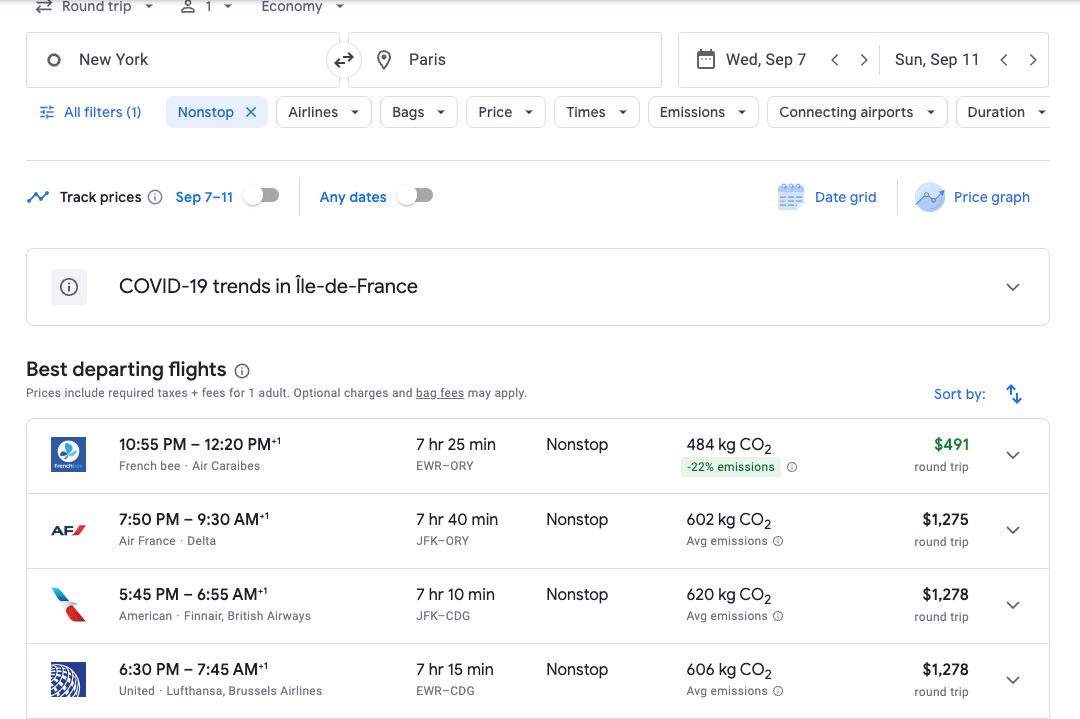Remove the Nonstop filter chip
The image size is (1080, 719).
pyautogui.click(x=251, y=112)
